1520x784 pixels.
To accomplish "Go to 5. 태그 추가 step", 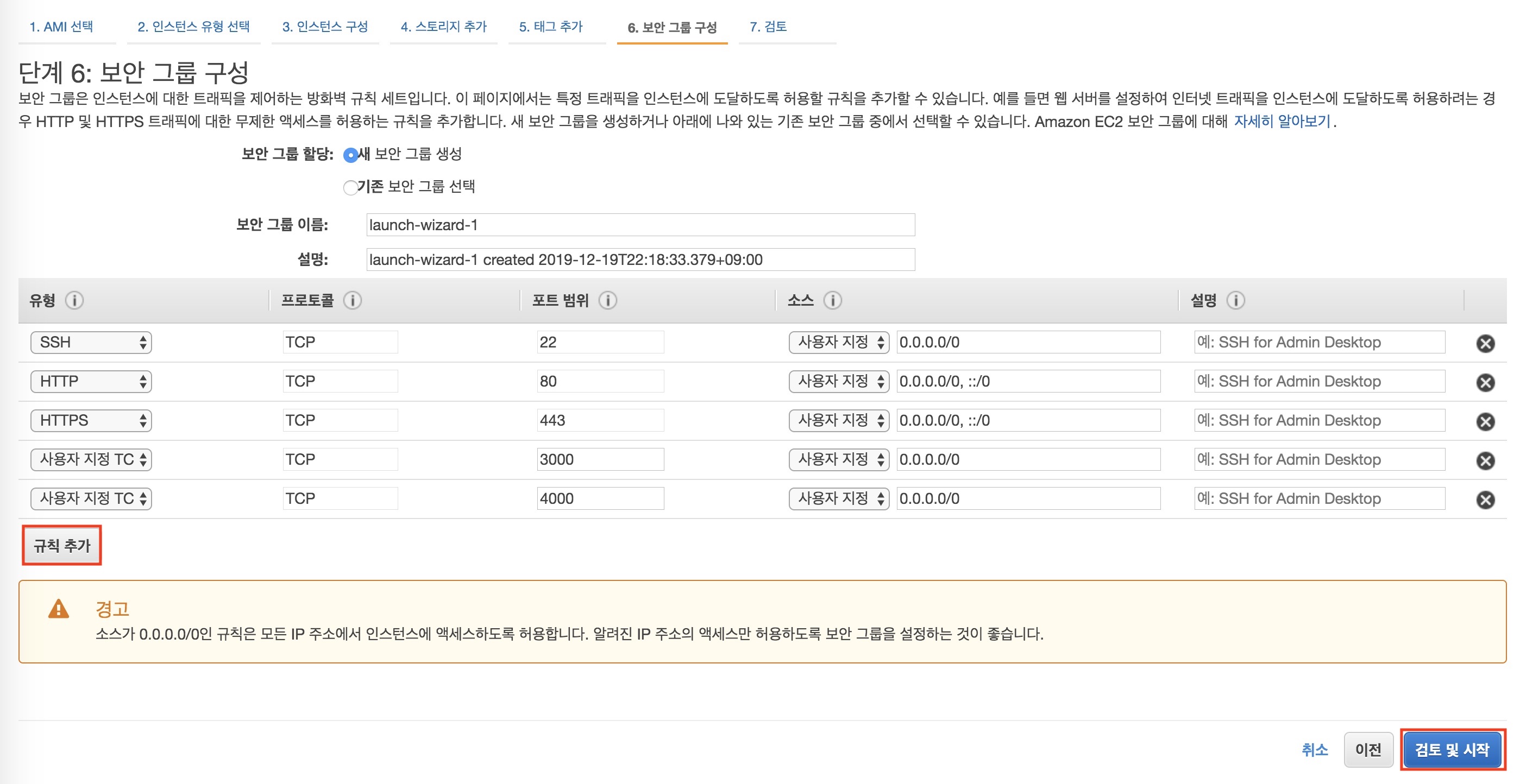I will tap(551, 27).
